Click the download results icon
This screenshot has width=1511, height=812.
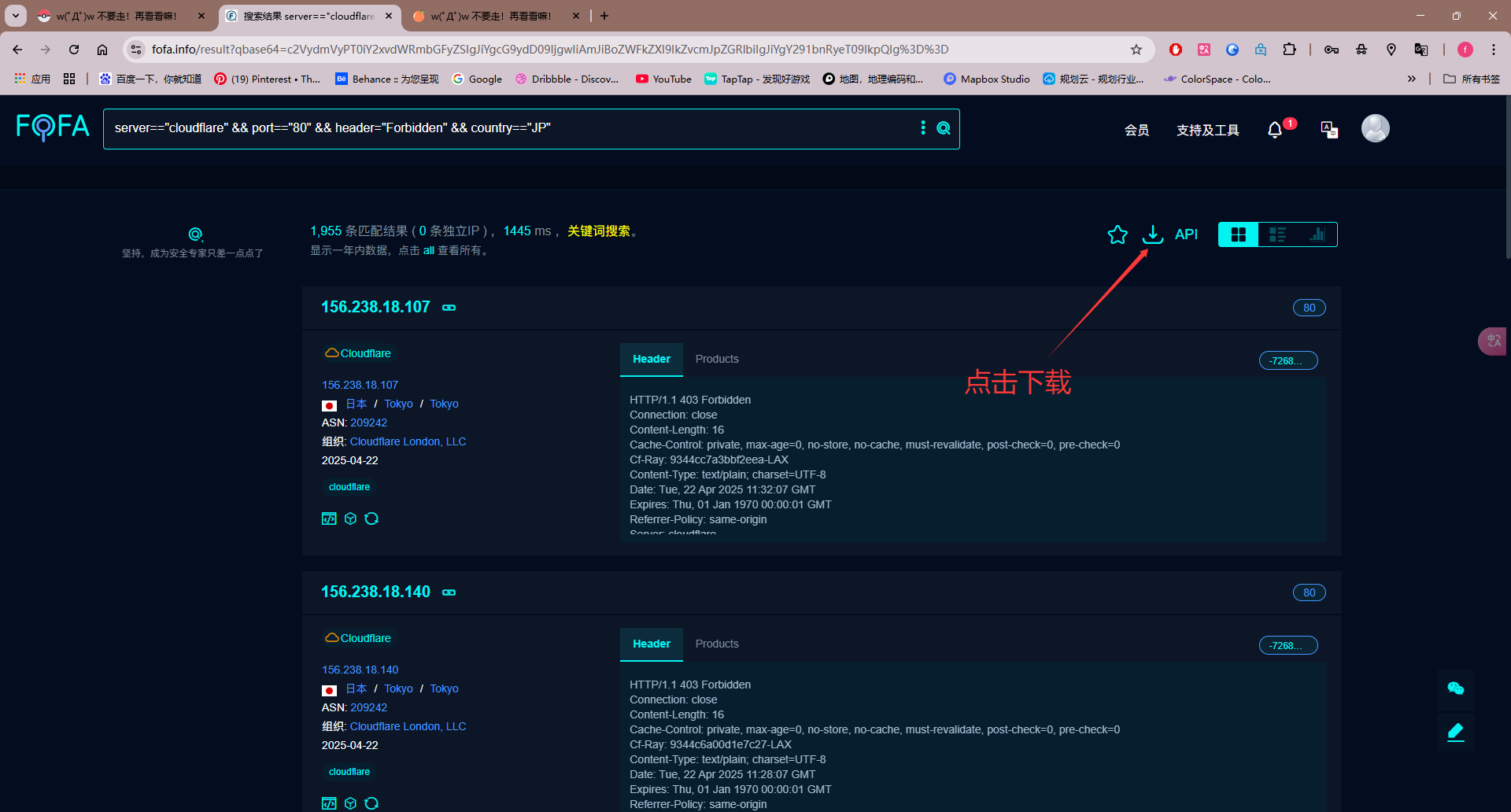pos(1152,234)
